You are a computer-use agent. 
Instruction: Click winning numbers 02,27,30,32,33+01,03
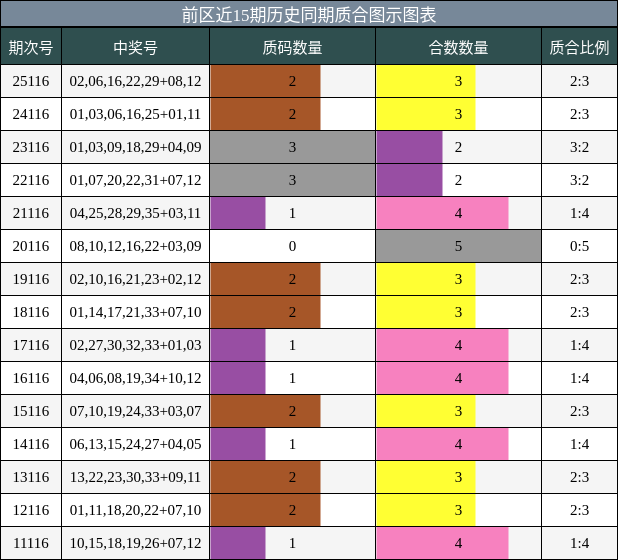(135, 345)
